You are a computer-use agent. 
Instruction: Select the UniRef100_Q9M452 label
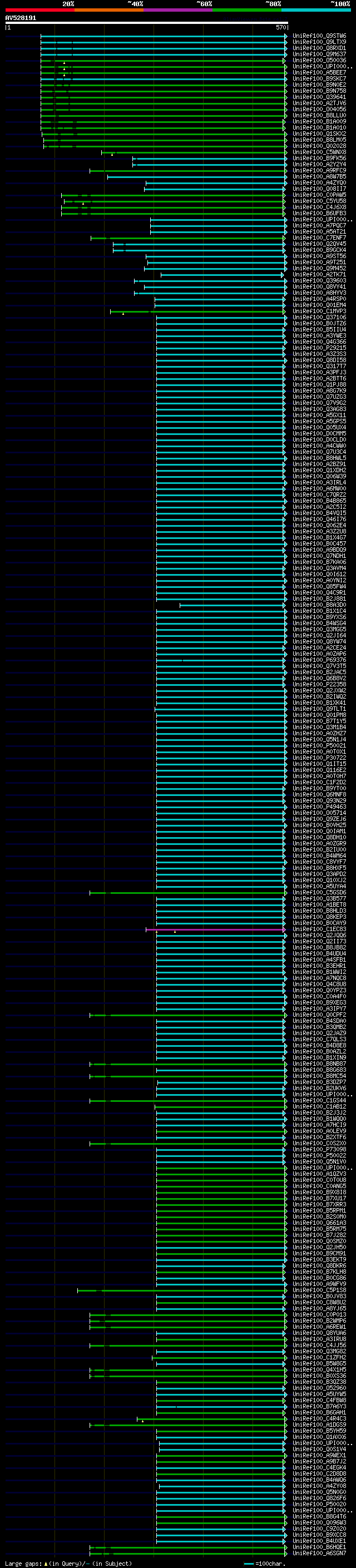tap(319, 269)
